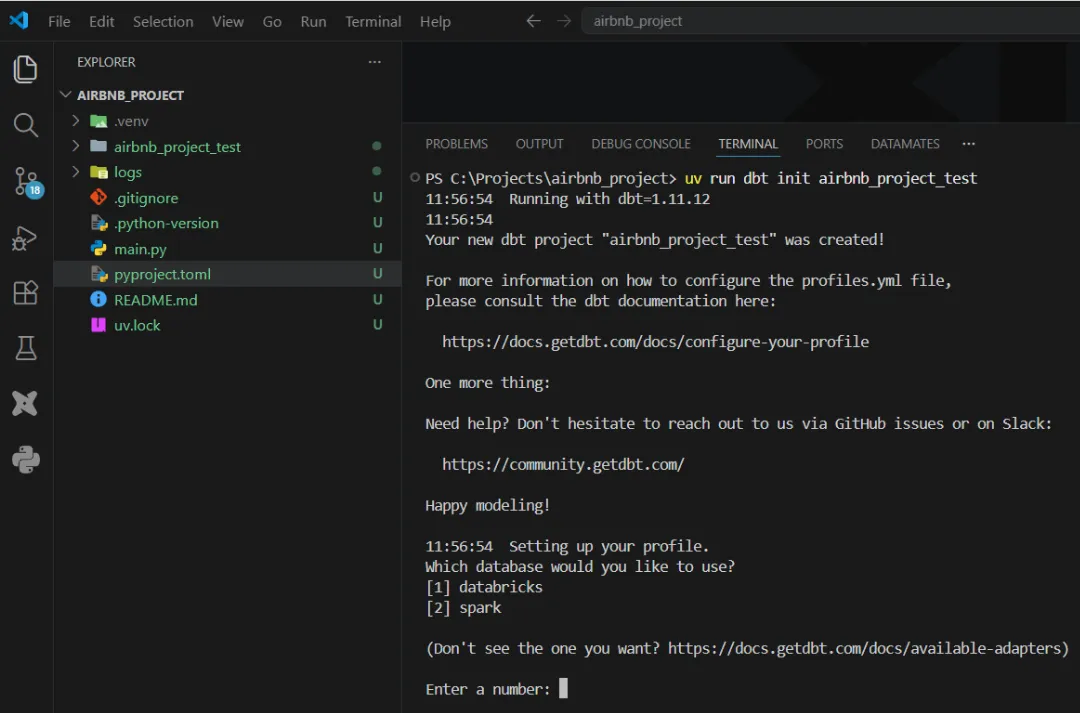Click the '[2] spark' option text

tap(463, 608)
